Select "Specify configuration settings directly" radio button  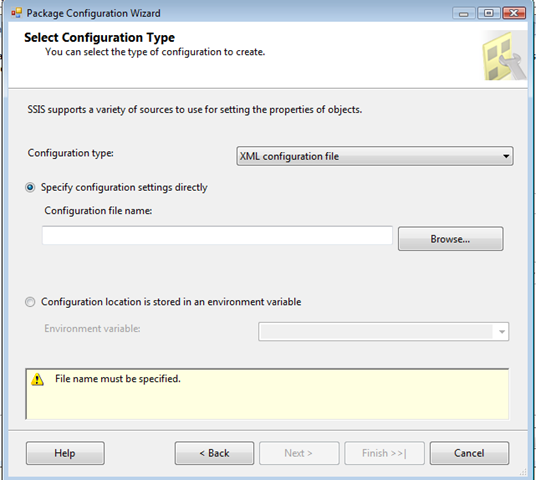[30, 187]
